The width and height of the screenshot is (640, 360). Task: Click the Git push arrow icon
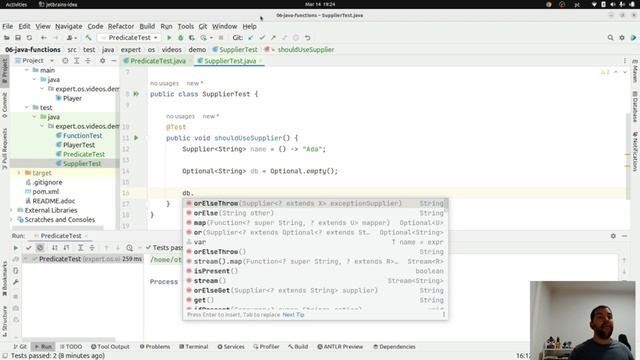coord(273,38)
